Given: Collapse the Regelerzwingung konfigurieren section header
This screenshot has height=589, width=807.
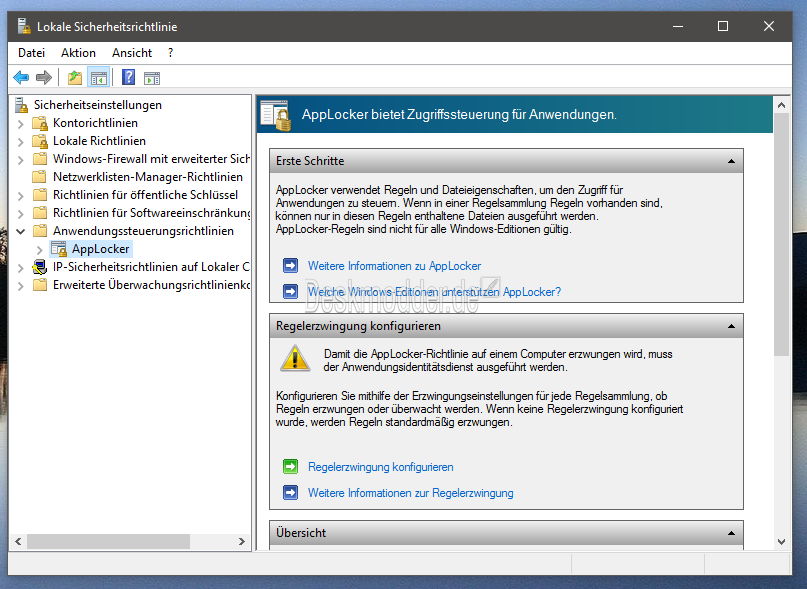Looking at the screenshot, I should tap(731, 326).
